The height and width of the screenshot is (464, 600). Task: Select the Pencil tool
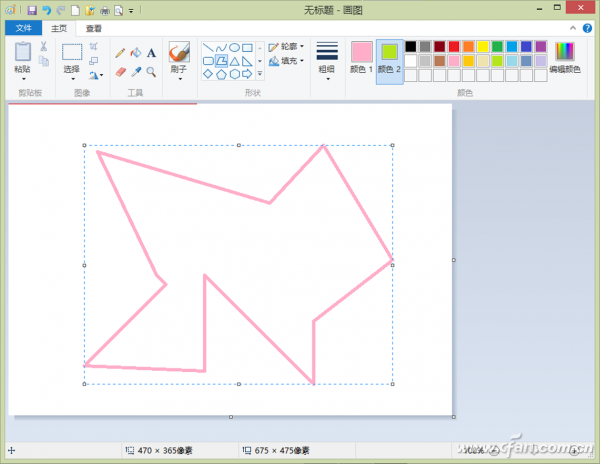(x=120, y=52)
